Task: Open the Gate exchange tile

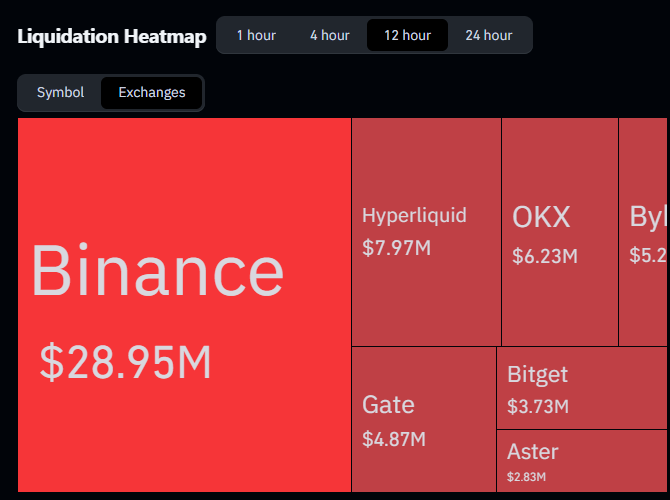Action: [423, 419]
